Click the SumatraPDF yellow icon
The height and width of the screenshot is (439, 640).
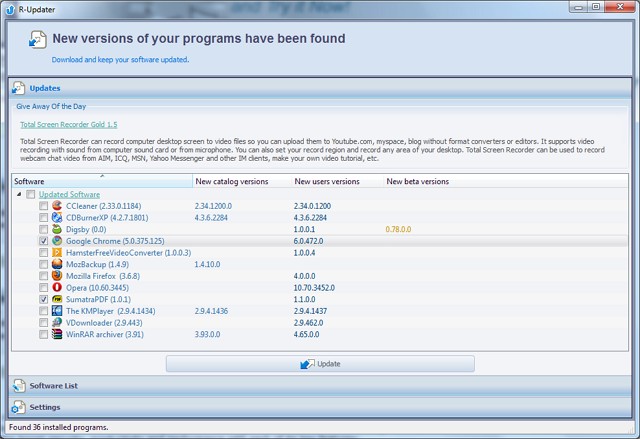click(x=57, y=299)
